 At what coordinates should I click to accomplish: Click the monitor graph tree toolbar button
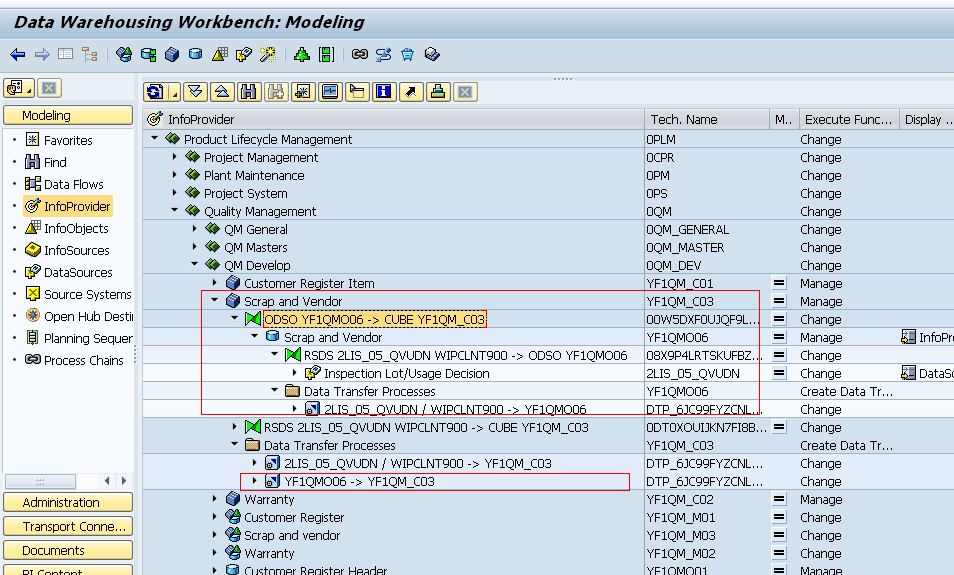tap(330, 92)
